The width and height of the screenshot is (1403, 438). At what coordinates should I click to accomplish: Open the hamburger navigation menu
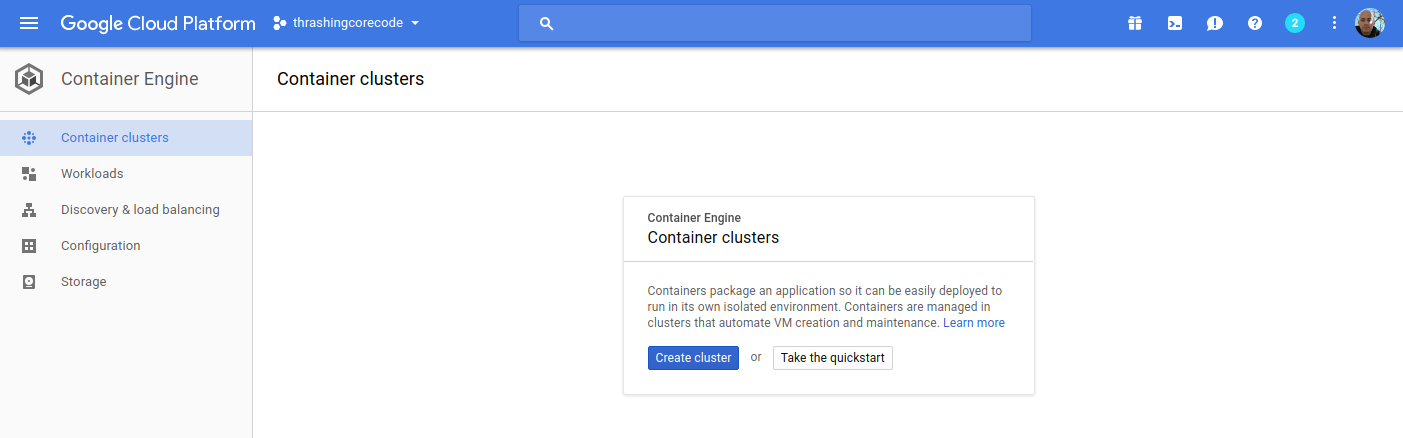(29, 23)
